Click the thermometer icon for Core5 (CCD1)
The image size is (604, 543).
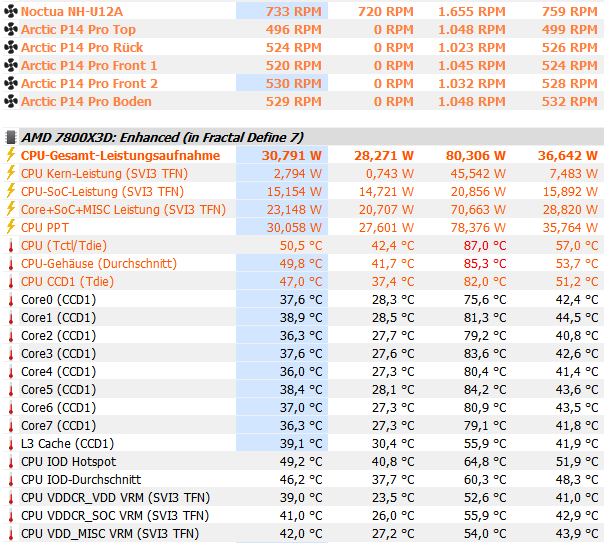[11, 390]
